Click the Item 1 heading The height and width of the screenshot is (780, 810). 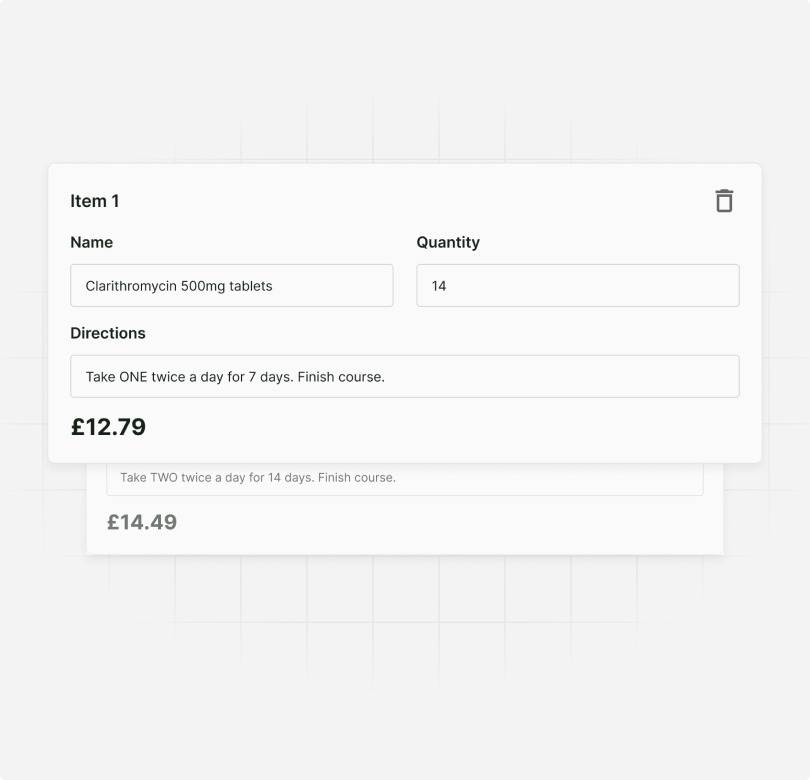click(x=94, y=201)
